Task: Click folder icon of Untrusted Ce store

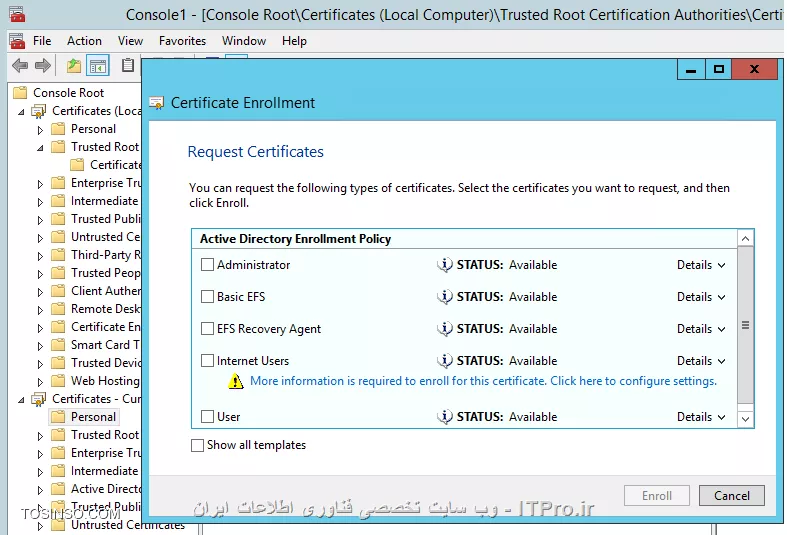Action: tap(58, 237)
